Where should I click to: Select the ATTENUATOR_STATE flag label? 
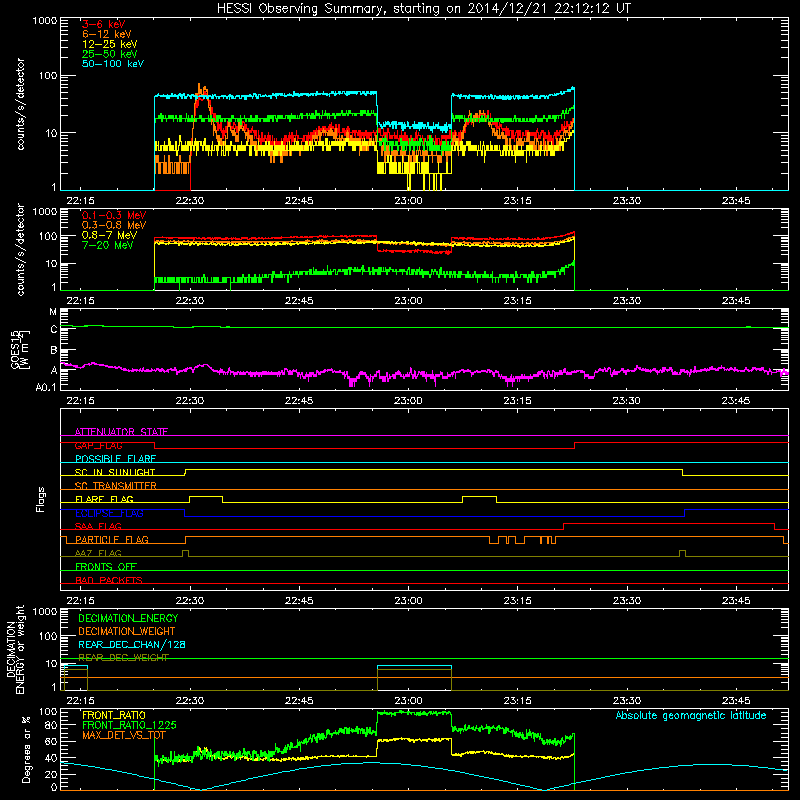pyautogui.click(x=121, y=432)
